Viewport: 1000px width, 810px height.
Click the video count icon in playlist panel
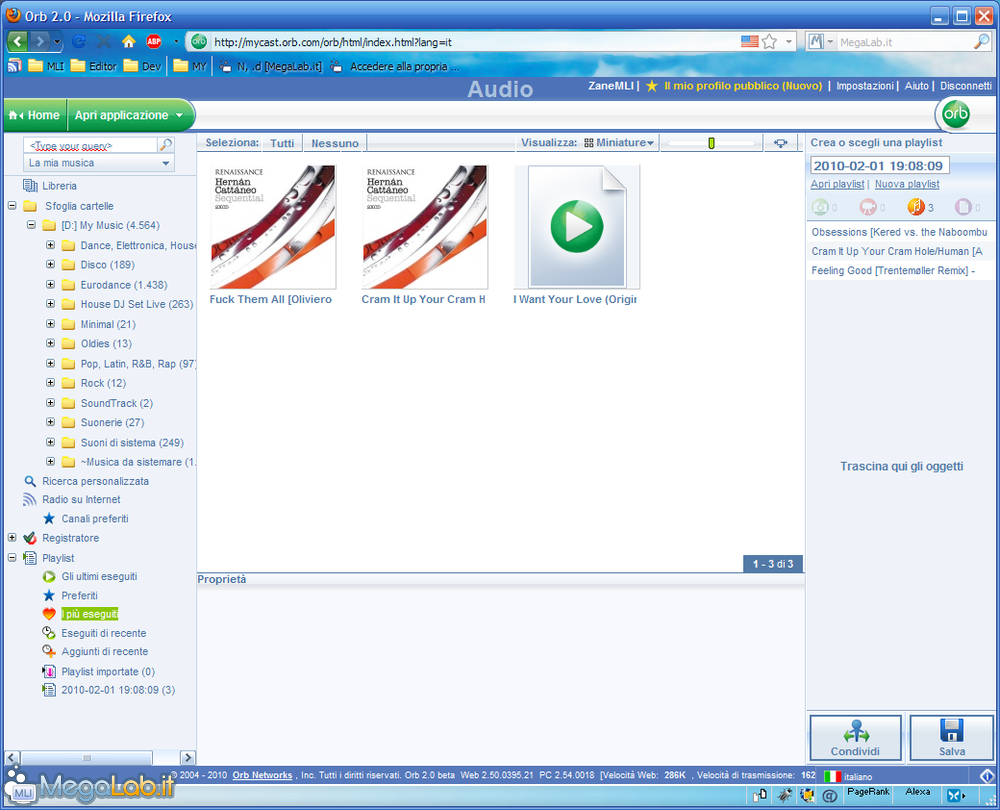point(868,207)
